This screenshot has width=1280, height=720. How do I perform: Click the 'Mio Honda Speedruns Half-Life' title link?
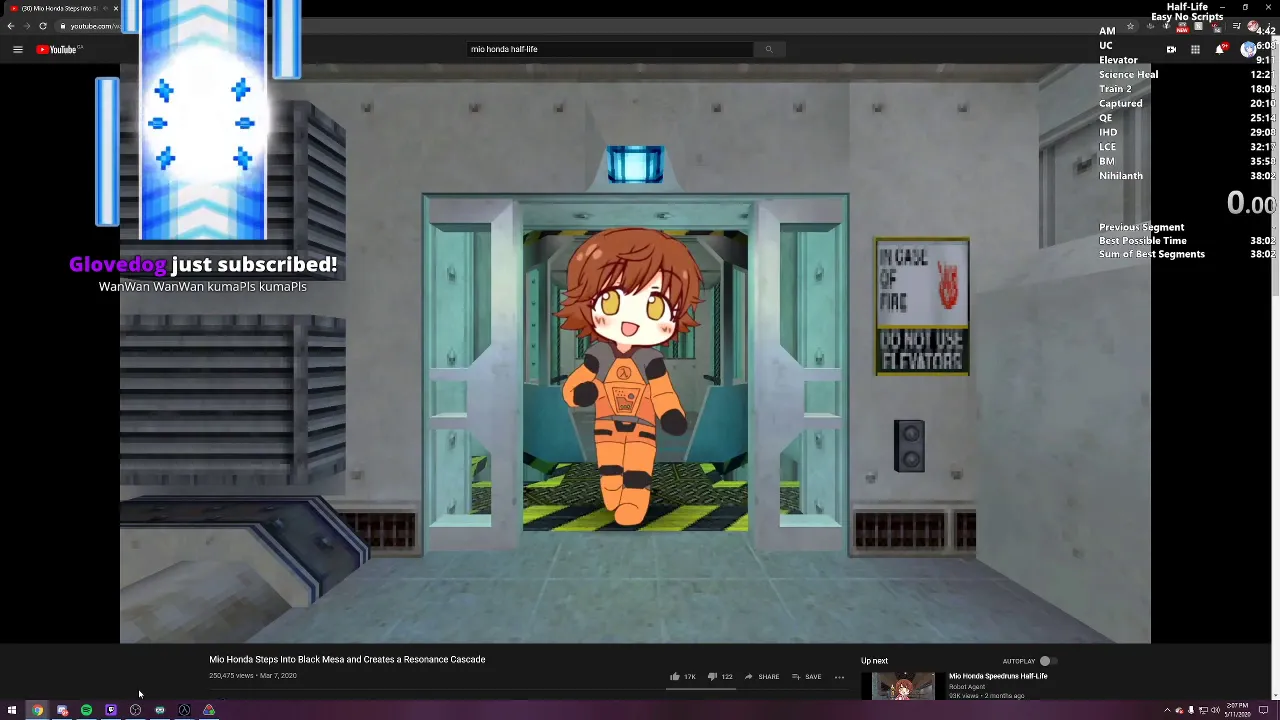[x=998, y=676]
